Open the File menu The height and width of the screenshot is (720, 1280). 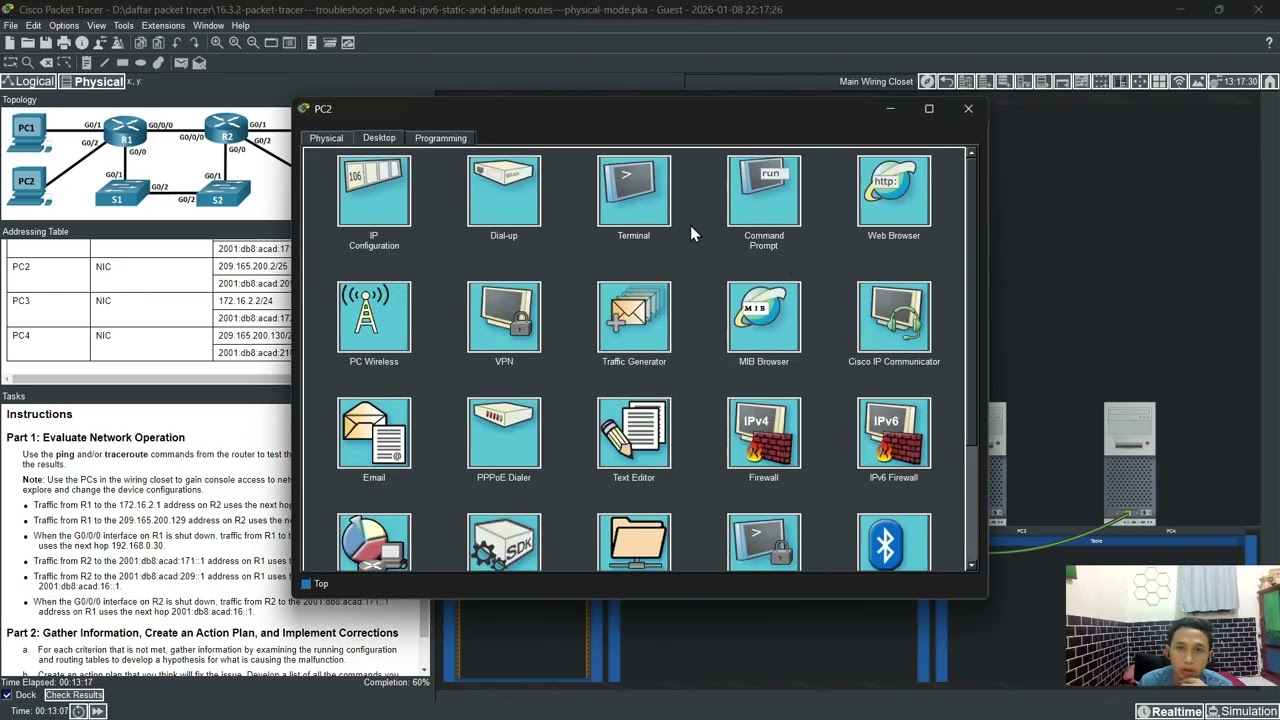point(10,26)
